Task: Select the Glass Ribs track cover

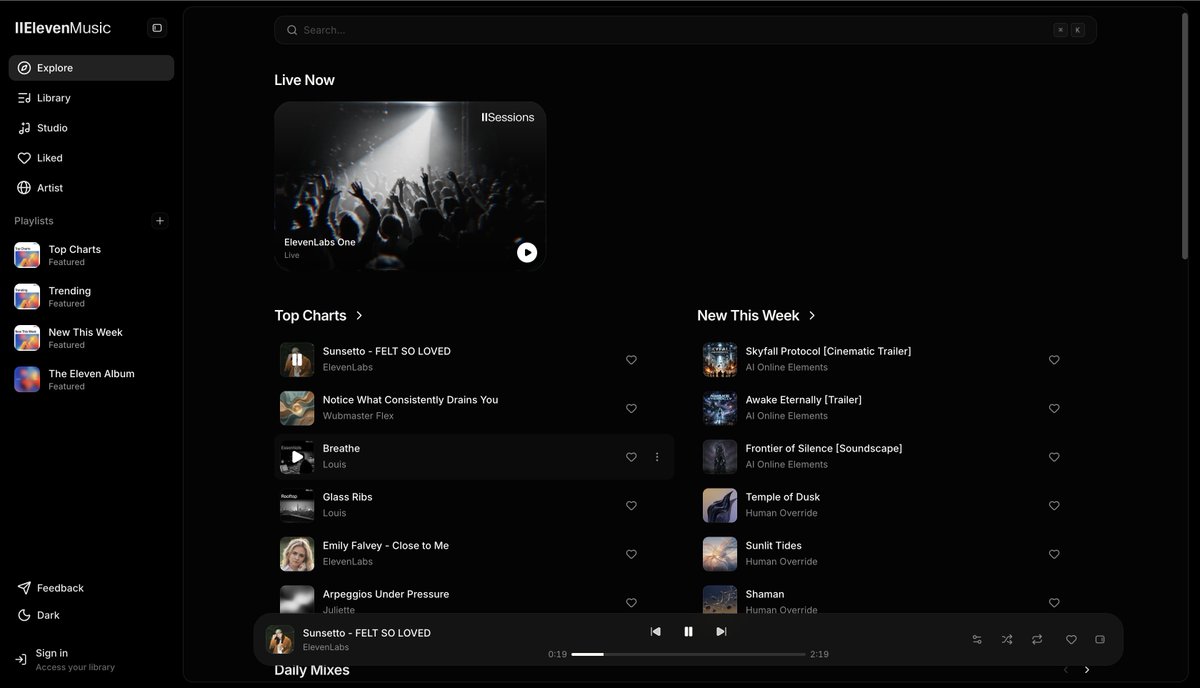Action: 297,505
